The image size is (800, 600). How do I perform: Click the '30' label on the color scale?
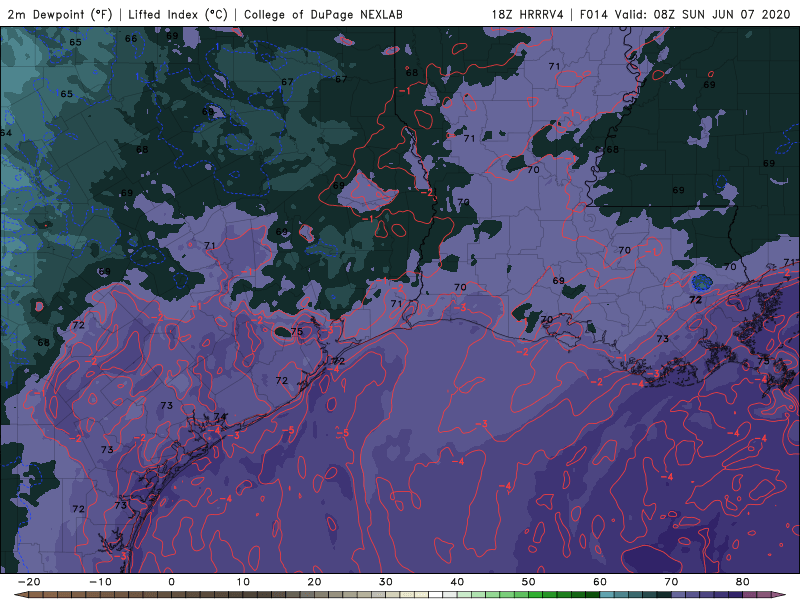pos(386,582)
